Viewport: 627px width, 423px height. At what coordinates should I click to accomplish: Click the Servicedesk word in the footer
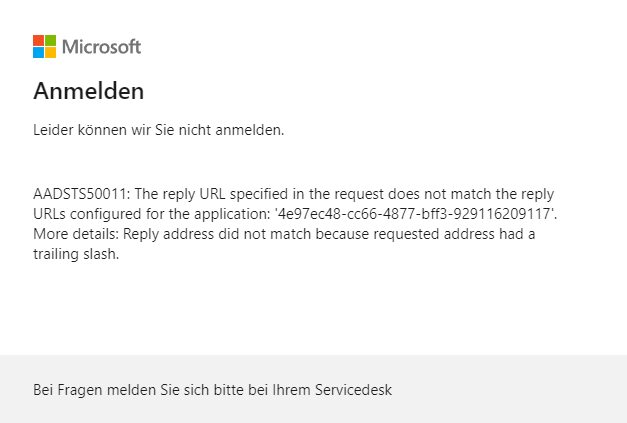[357, 389]
